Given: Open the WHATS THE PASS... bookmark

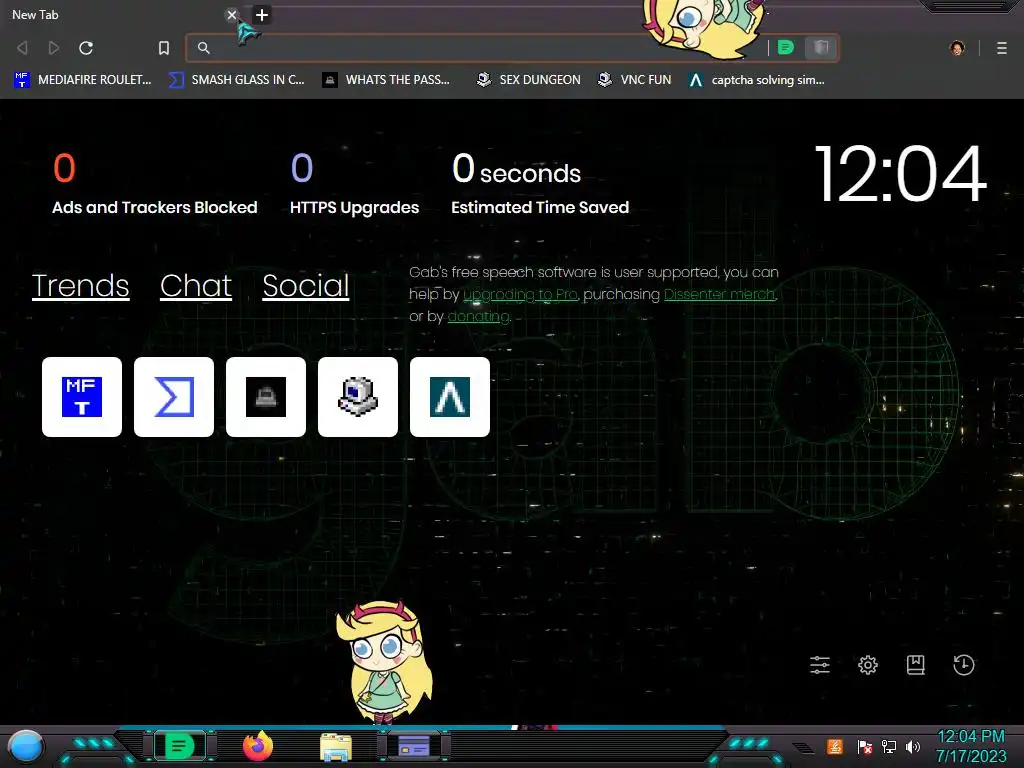Looking at the screenshot, I should (x=387, y=80).
